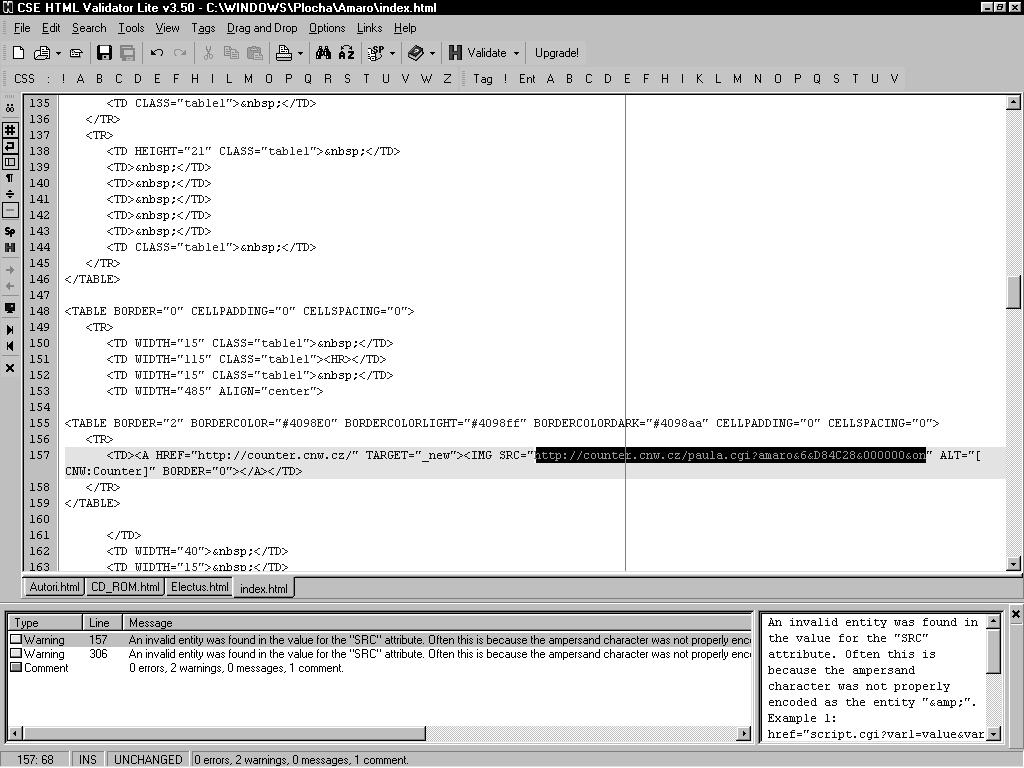Click the monitor preview icon in sidebar

point(10,308)
